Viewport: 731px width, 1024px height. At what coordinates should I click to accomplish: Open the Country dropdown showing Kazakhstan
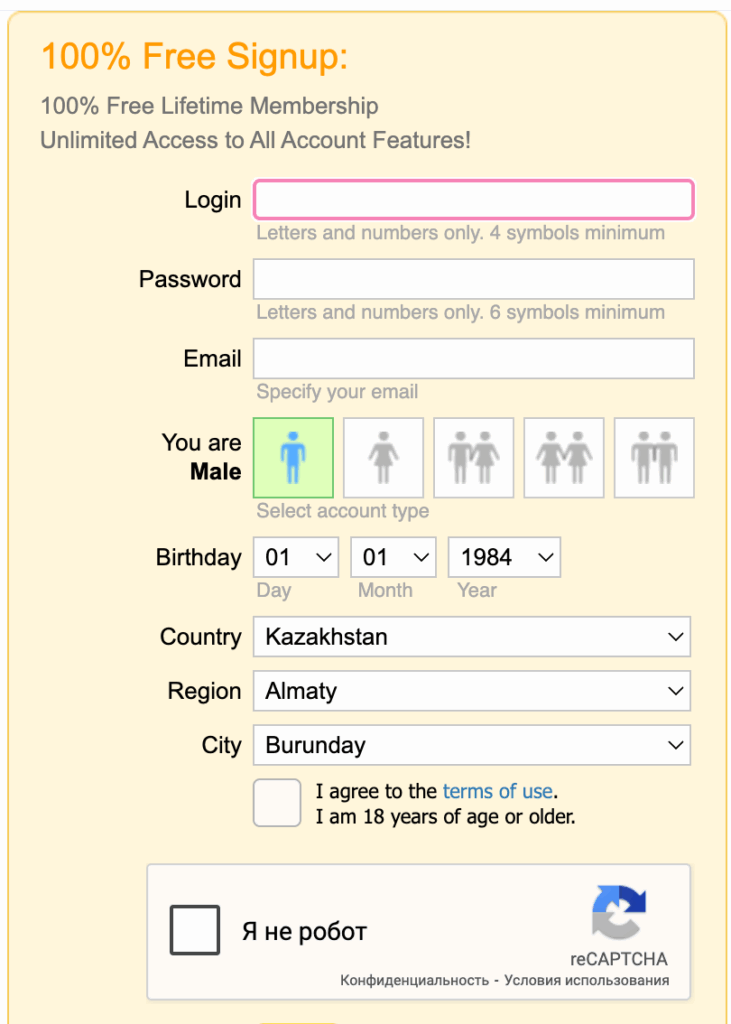472,637
